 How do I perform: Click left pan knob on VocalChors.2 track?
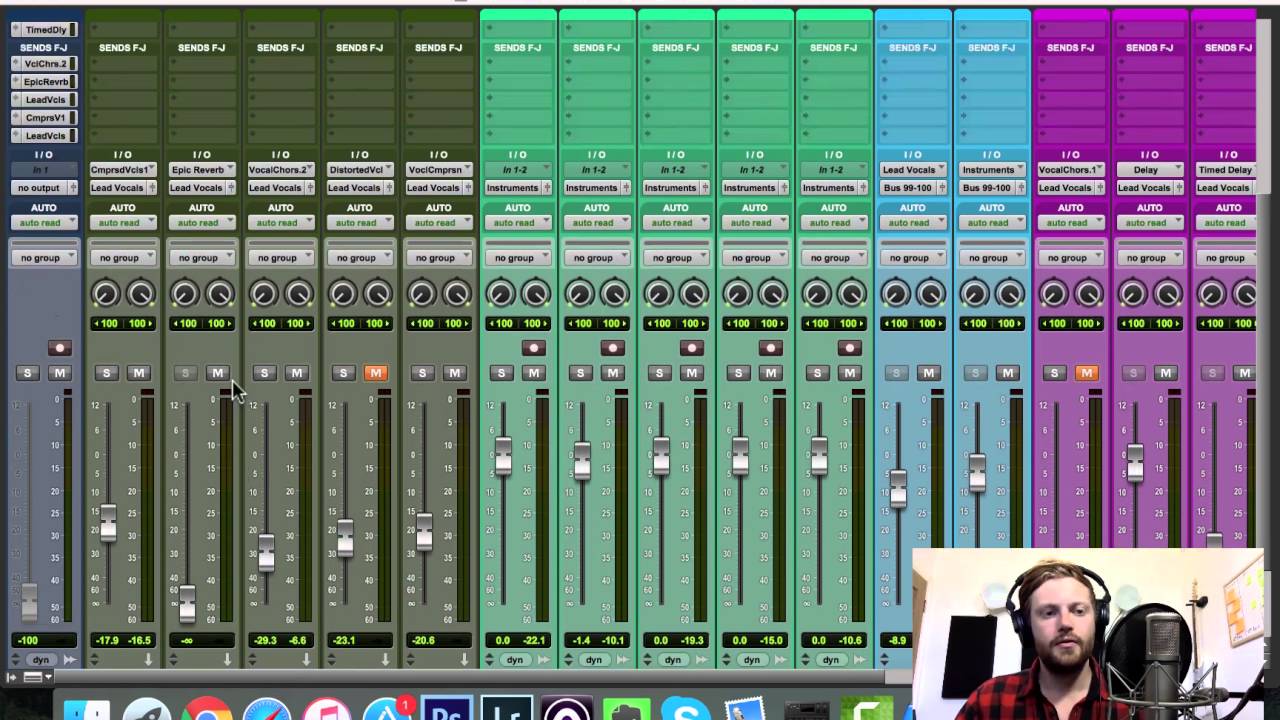point(263,294)
